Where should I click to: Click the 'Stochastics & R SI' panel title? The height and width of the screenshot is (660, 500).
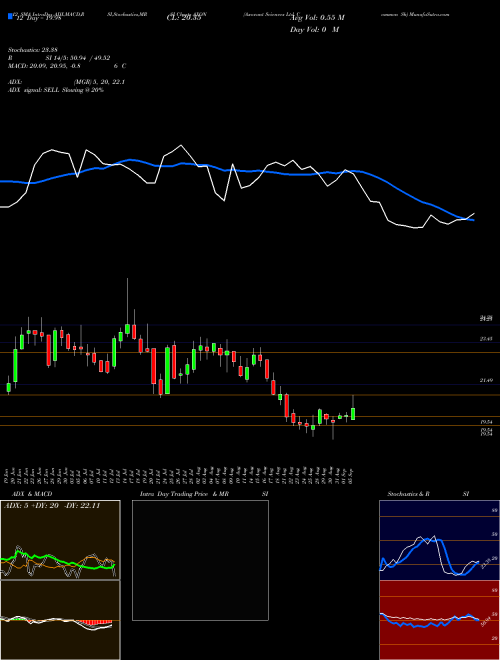428,494
